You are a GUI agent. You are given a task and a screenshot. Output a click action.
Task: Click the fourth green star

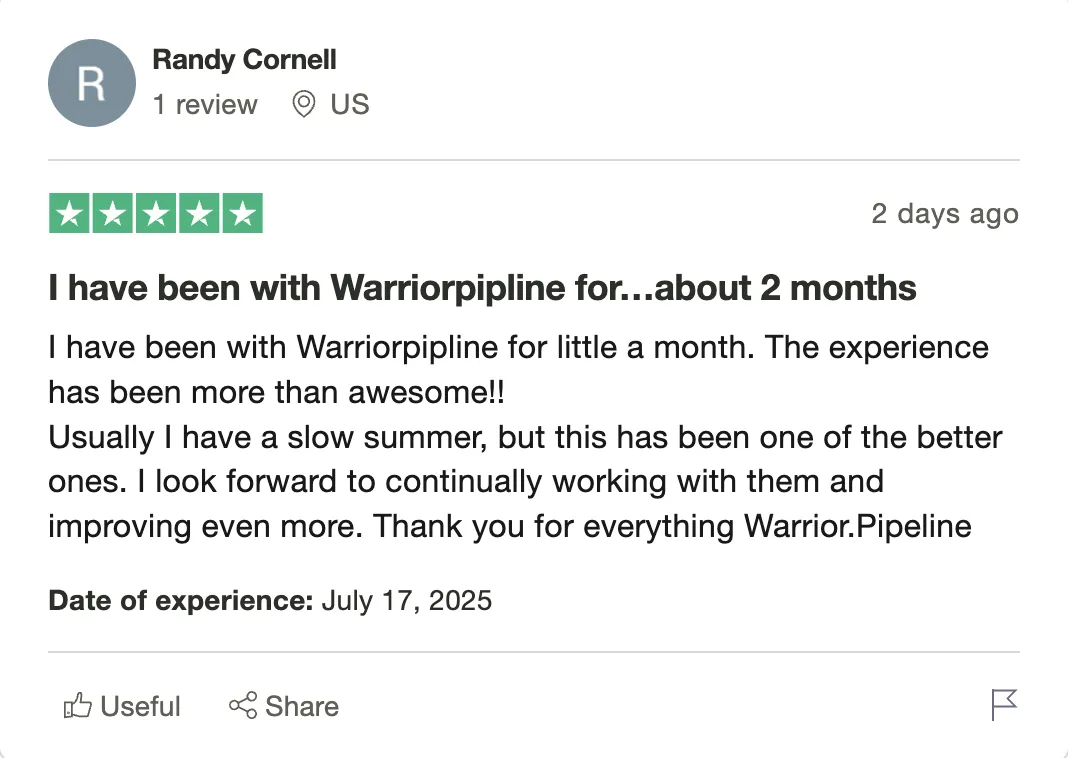[x=199, y=213]
